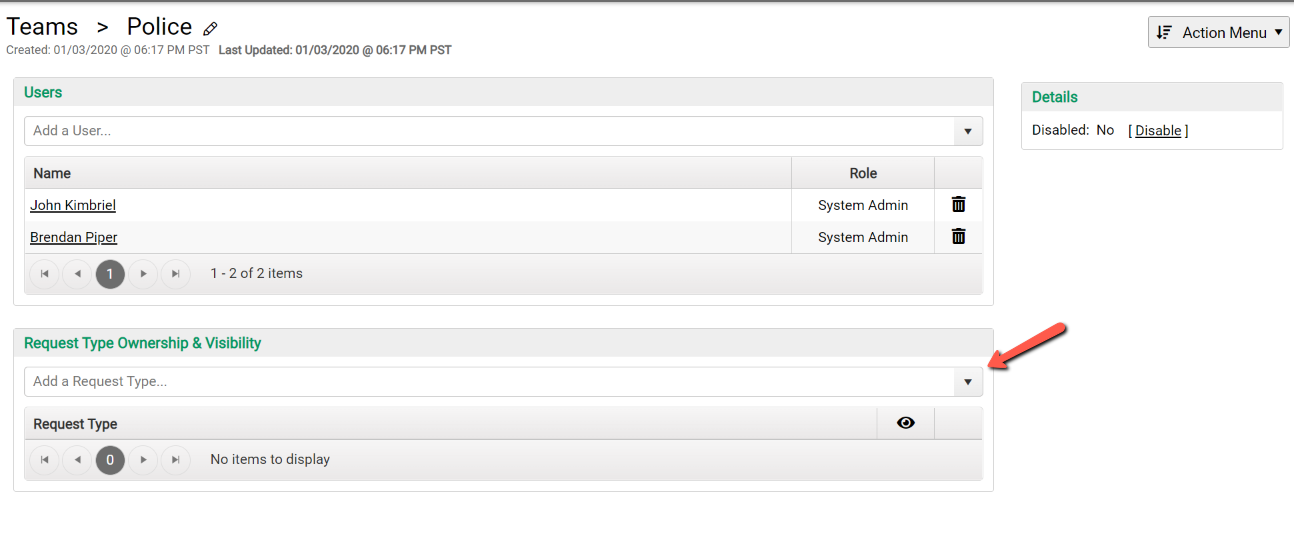
Task: Delete John Kimbriel with trash icon
Action: tap(958, 205)
